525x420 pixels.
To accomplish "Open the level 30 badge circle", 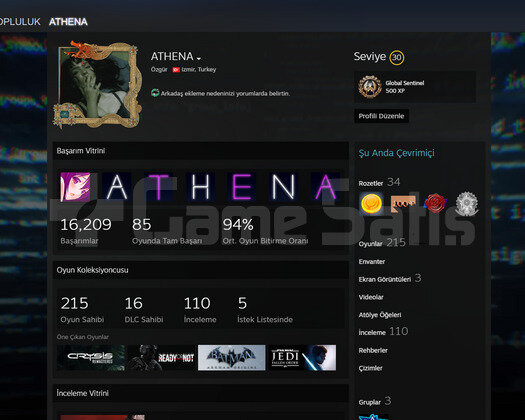I will (x=397, y=57).
